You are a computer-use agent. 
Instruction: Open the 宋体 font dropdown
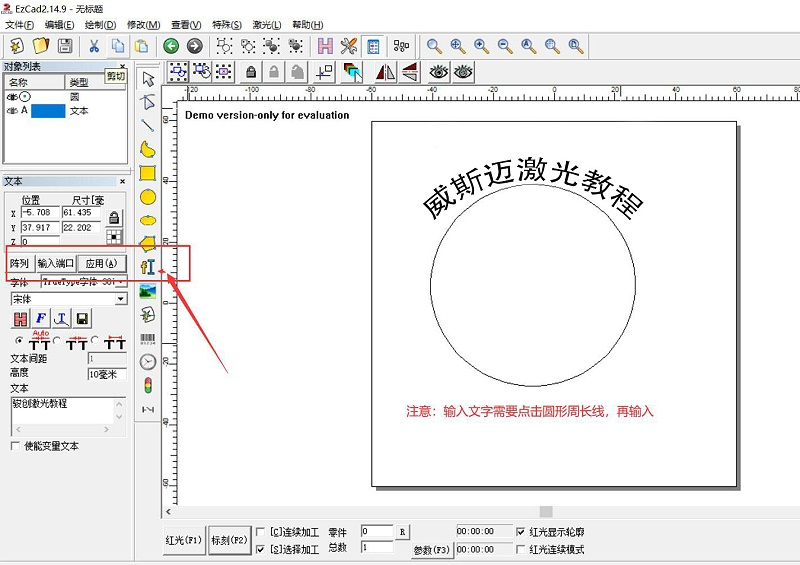click(121, 299)
